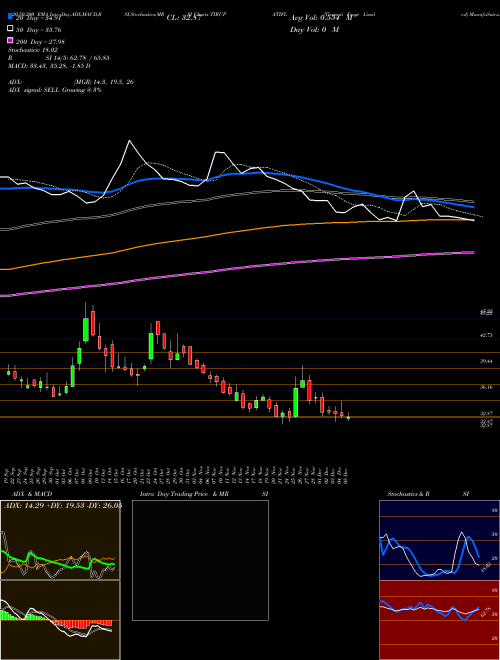Open the blue Stochastics chart panel

[x=439, y=540]
